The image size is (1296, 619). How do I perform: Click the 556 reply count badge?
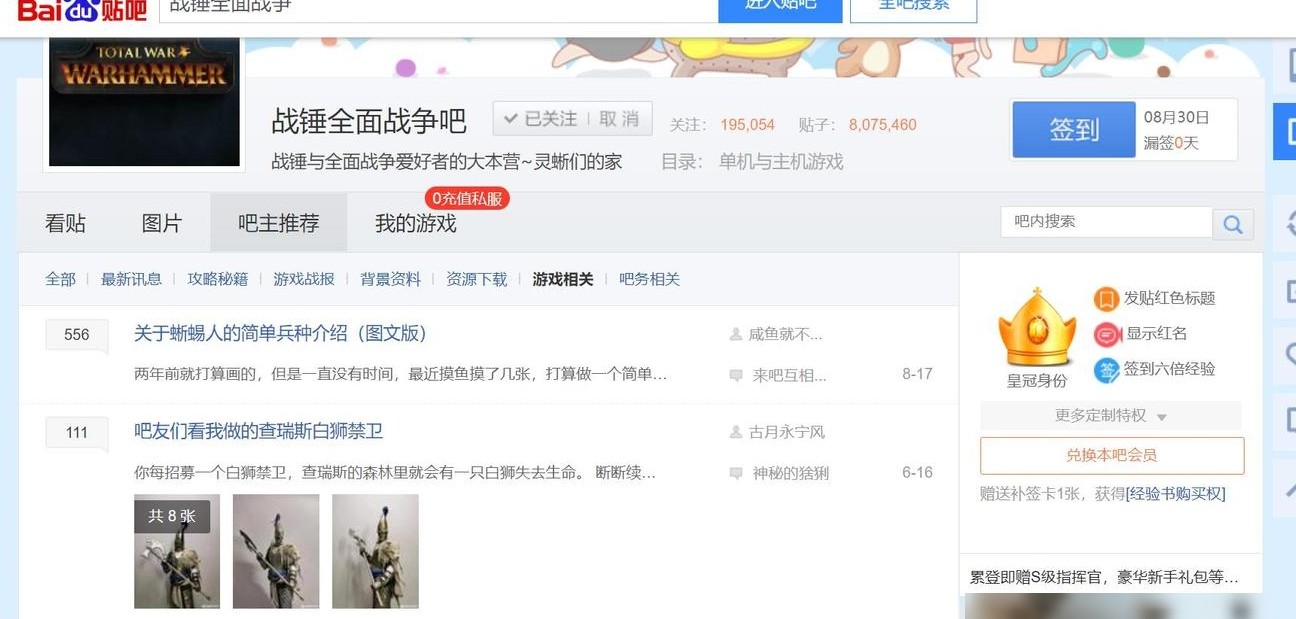tap(77, 335)
